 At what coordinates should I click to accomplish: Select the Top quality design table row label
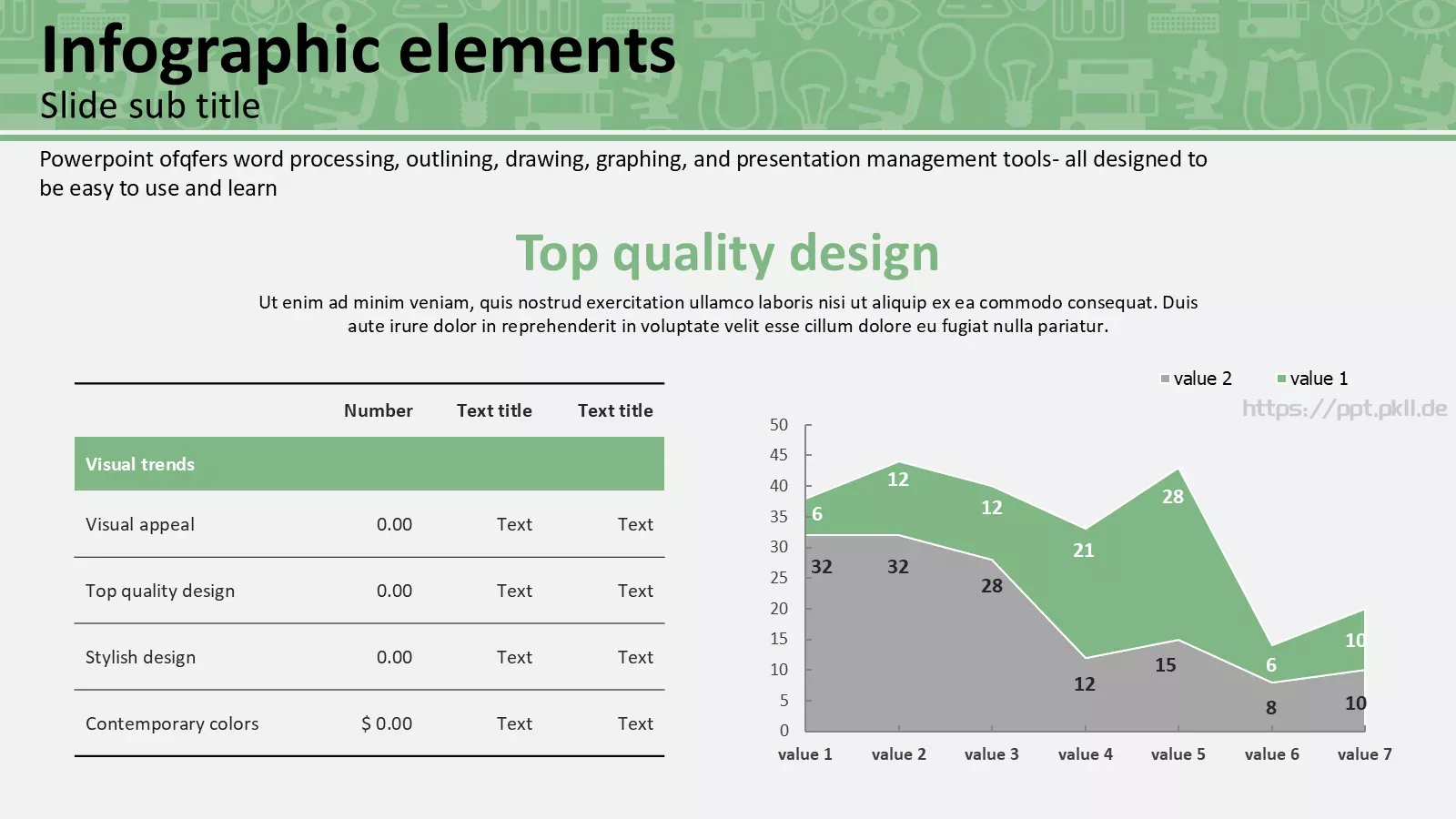[x=160, y=591]
